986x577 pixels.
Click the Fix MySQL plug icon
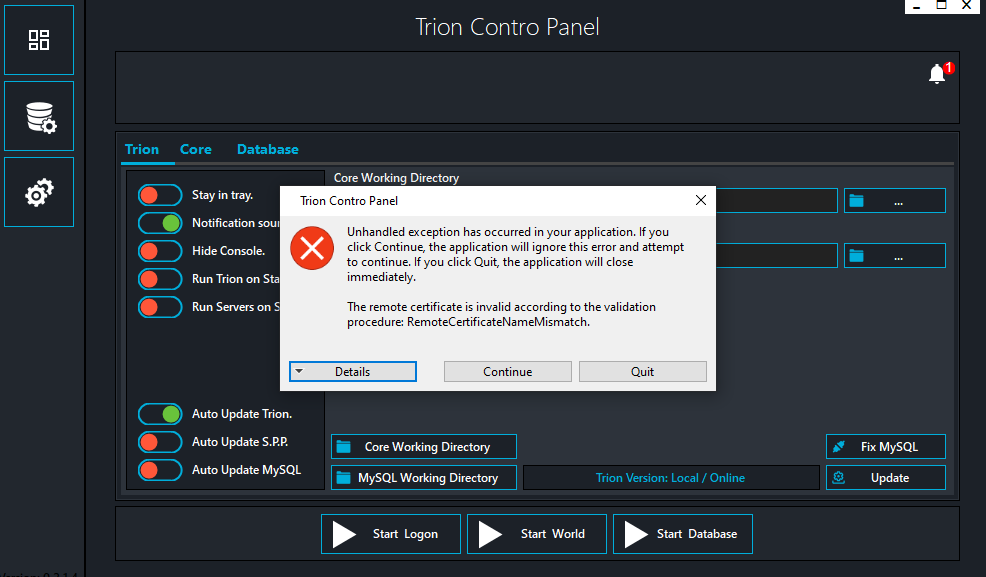pyautogui.click(x=839, y=447)
